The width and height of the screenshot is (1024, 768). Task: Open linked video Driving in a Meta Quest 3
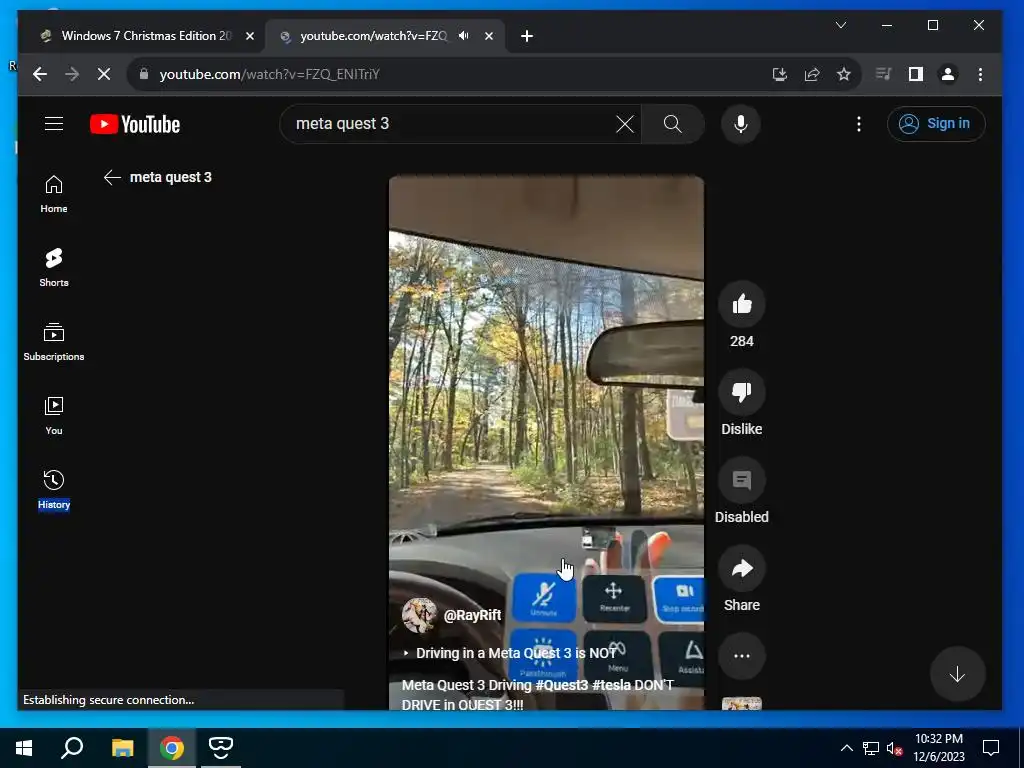510,653
